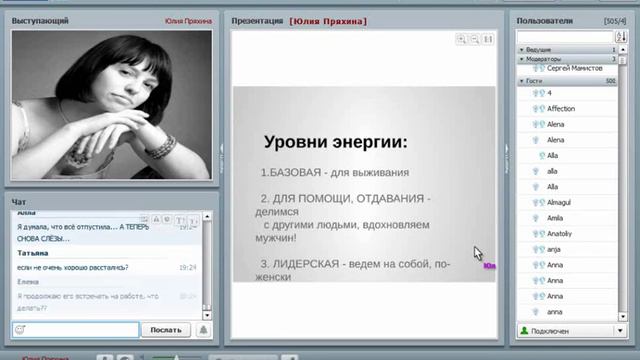Click the status icons beside Affection
The image size is (640, 360).
[539, 109]
